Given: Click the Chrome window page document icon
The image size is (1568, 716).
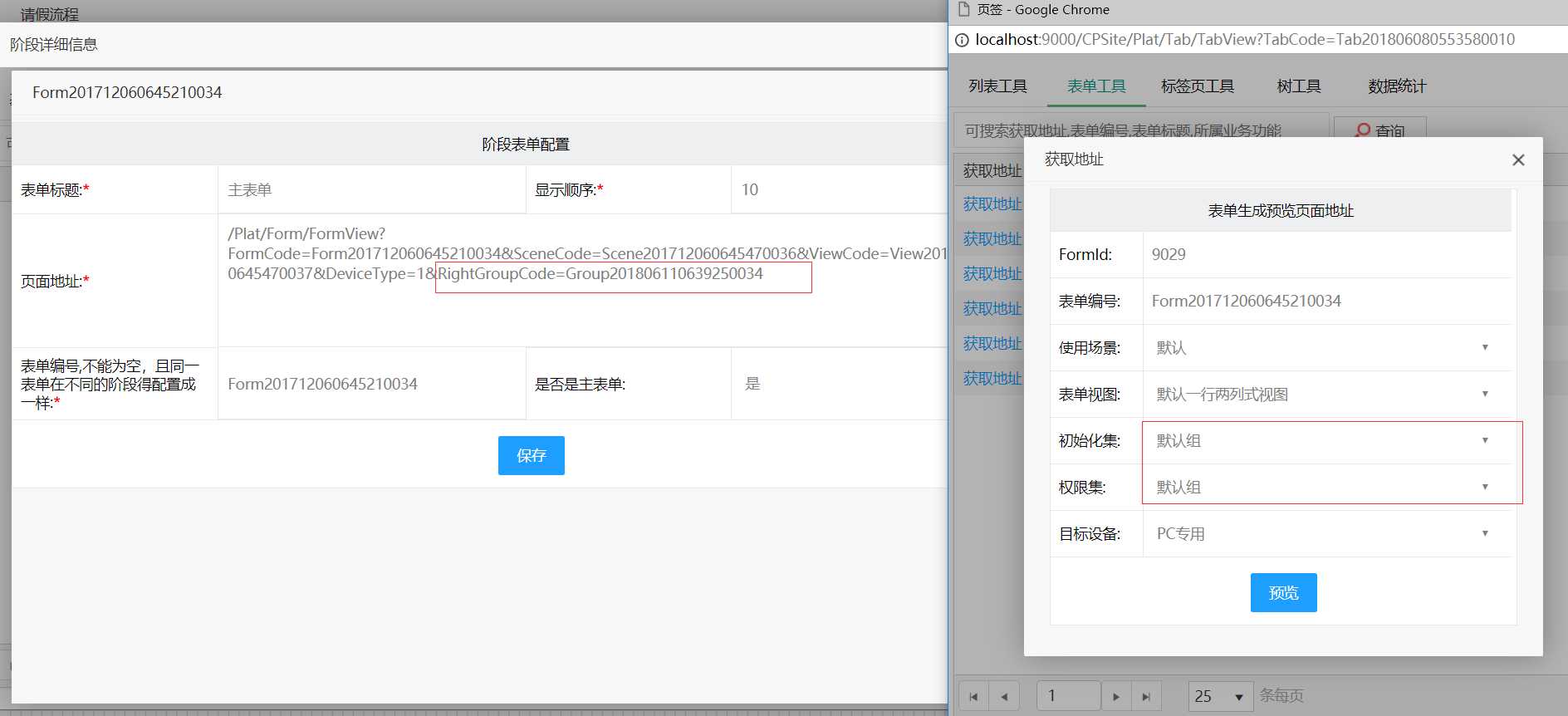Looking at the screenshot, I should tap(964, 9).
